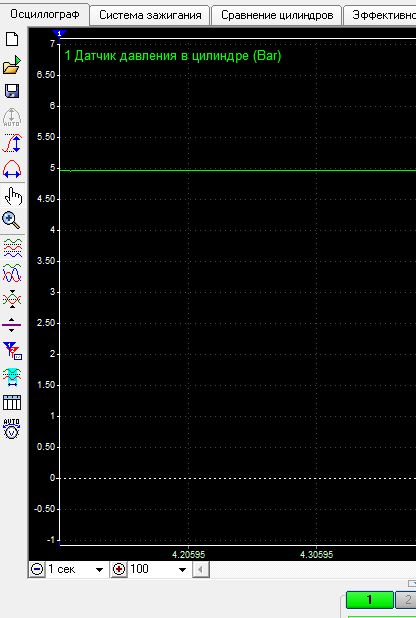Click the new blank document icon
This screenshot has width=416, height=618.
(12, 39)
